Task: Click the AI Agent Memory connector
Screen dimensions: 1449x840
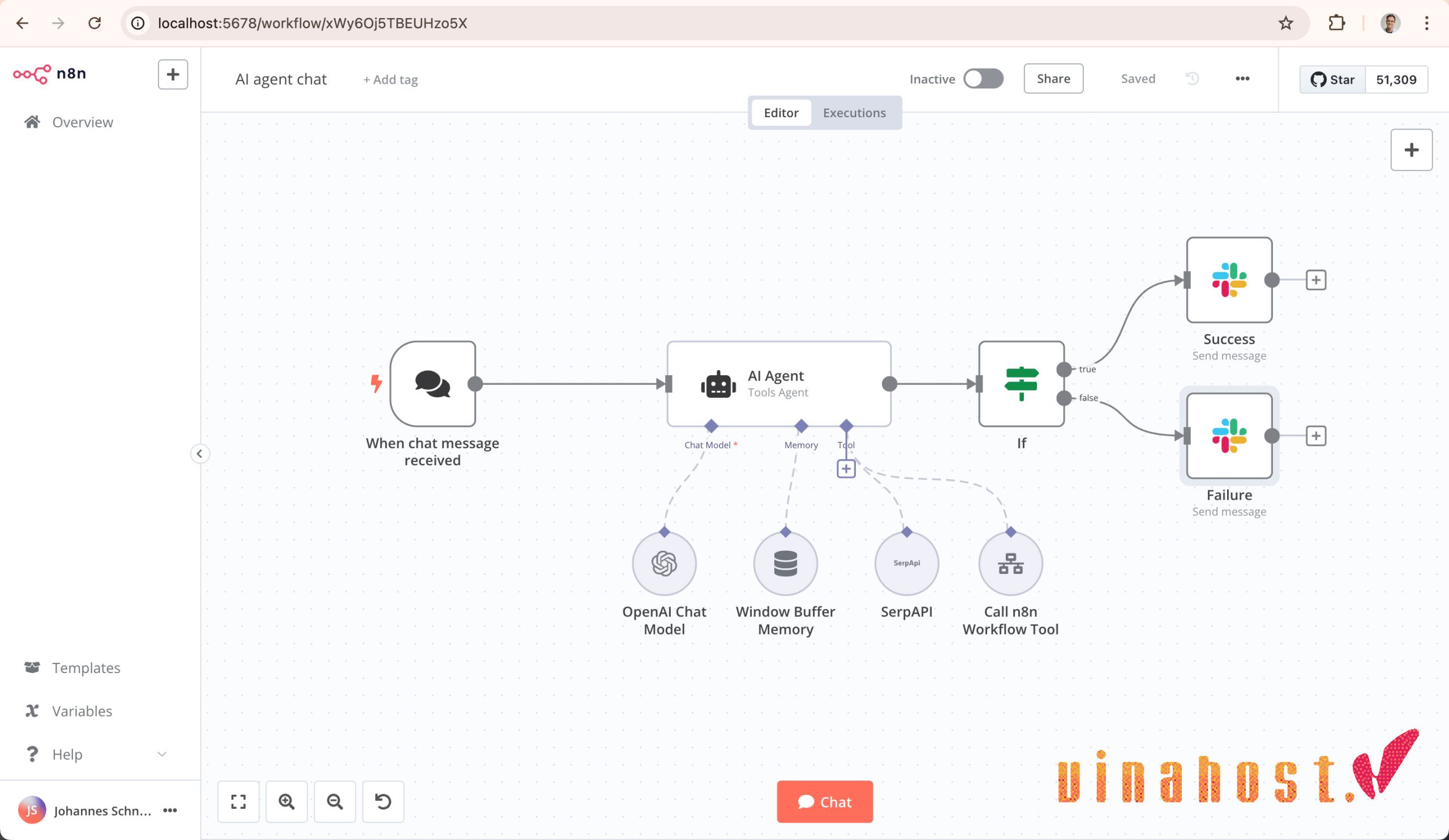Action: (x=801, y=426)
